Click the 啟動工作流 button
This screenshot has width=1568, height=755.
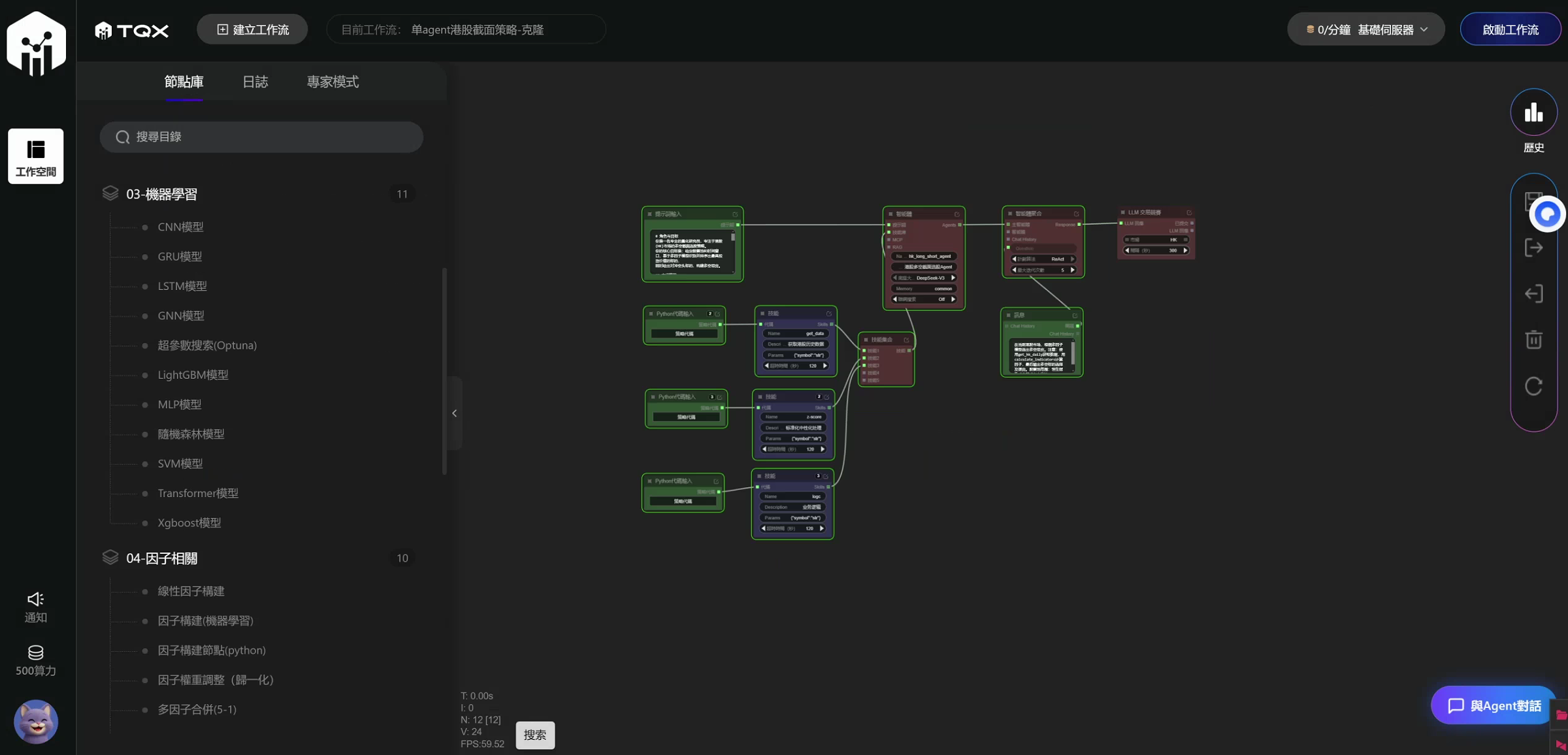point(1511,29)
